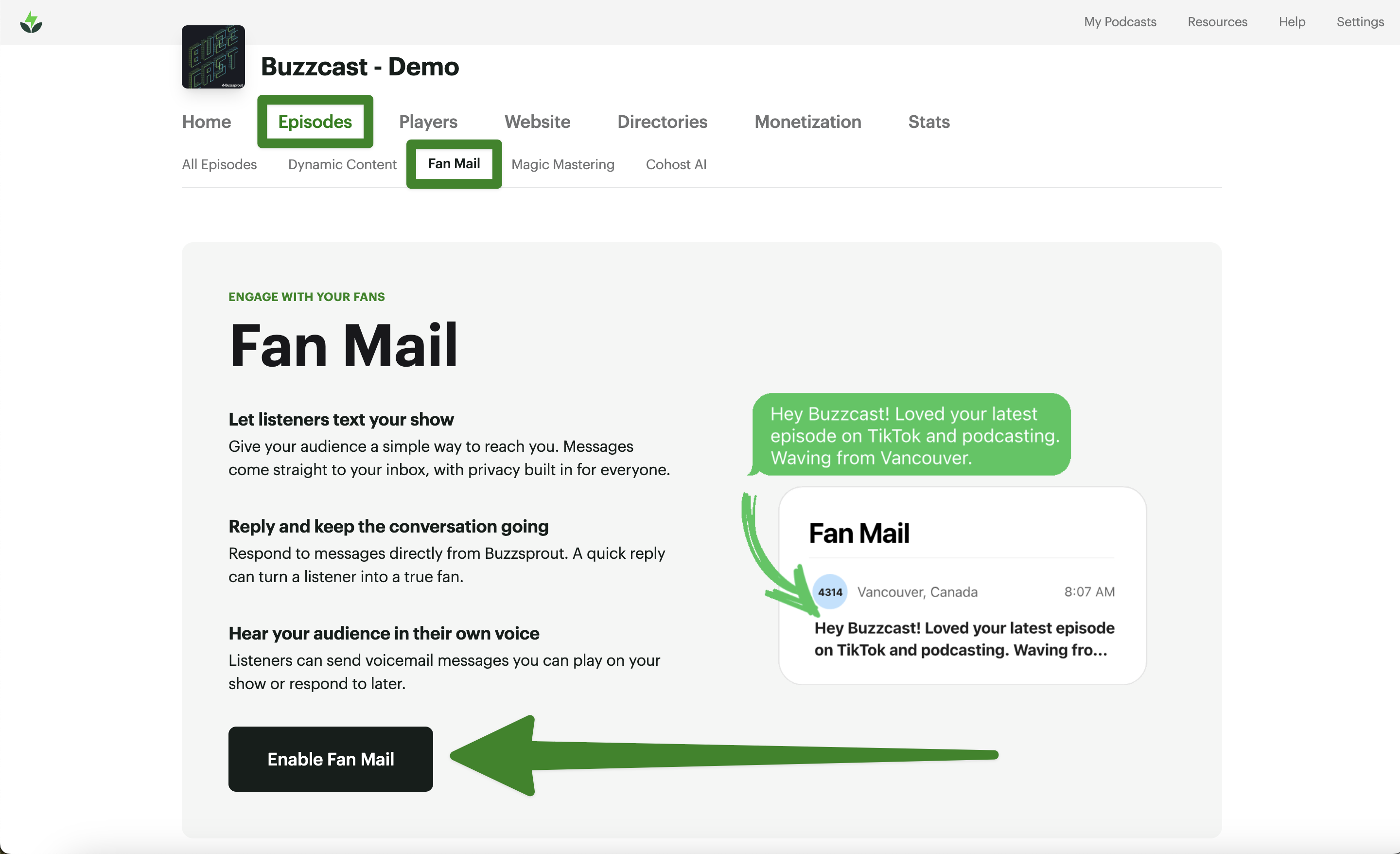
Task: Click 'Let listeners text your show' heading
Action: tap(341, 419)
